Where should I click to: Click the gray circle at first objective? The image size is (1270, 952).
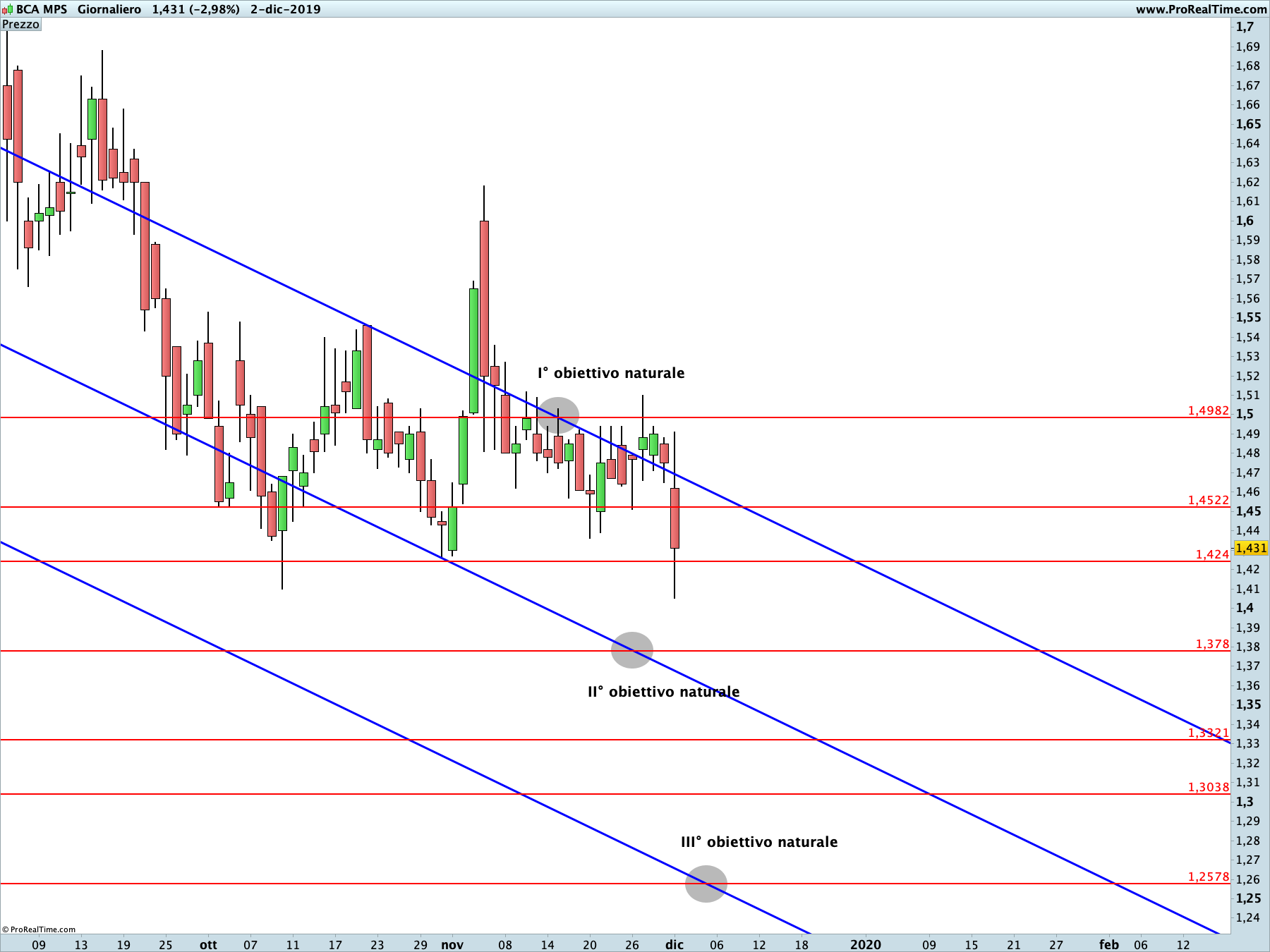[558, 415]
